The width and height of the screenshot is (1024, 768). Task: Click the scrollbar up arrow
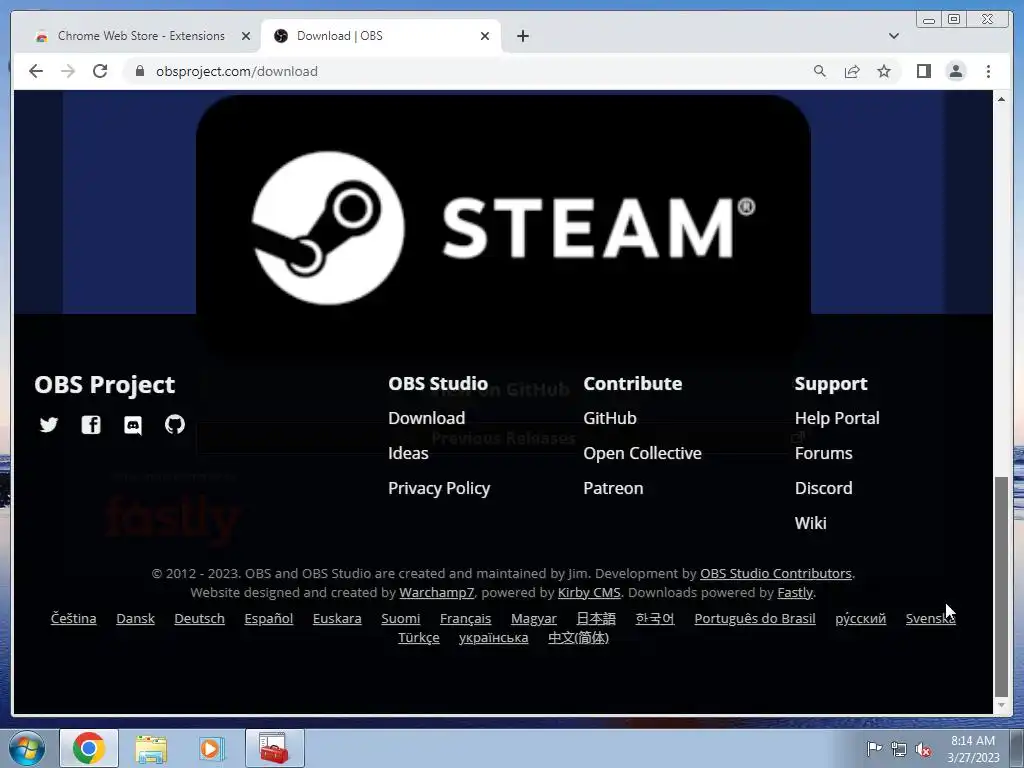[x=1000, y=99]
